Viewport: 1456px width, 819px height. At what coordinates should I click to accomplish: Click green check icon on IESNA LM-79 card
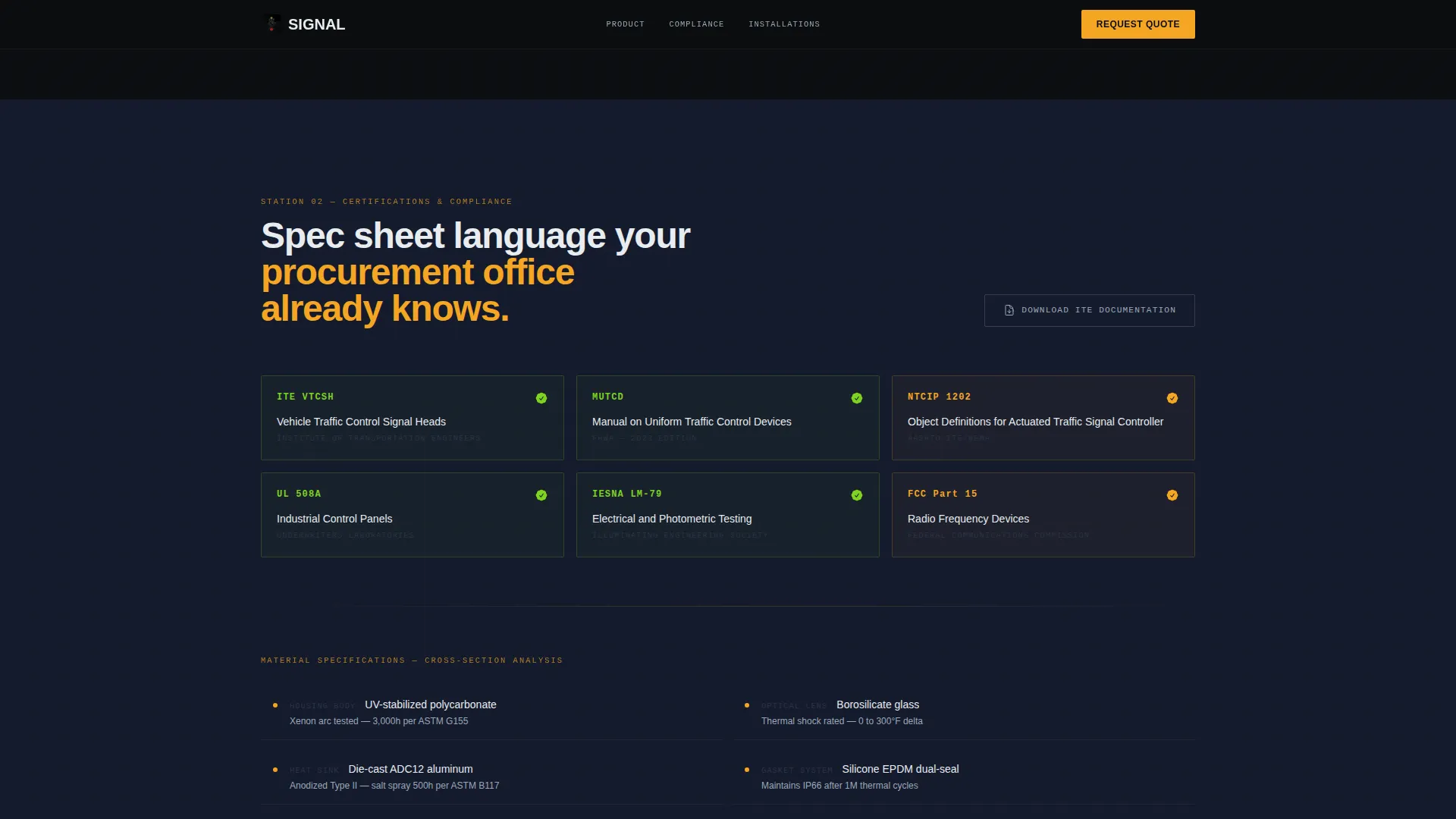coord(857,495)
